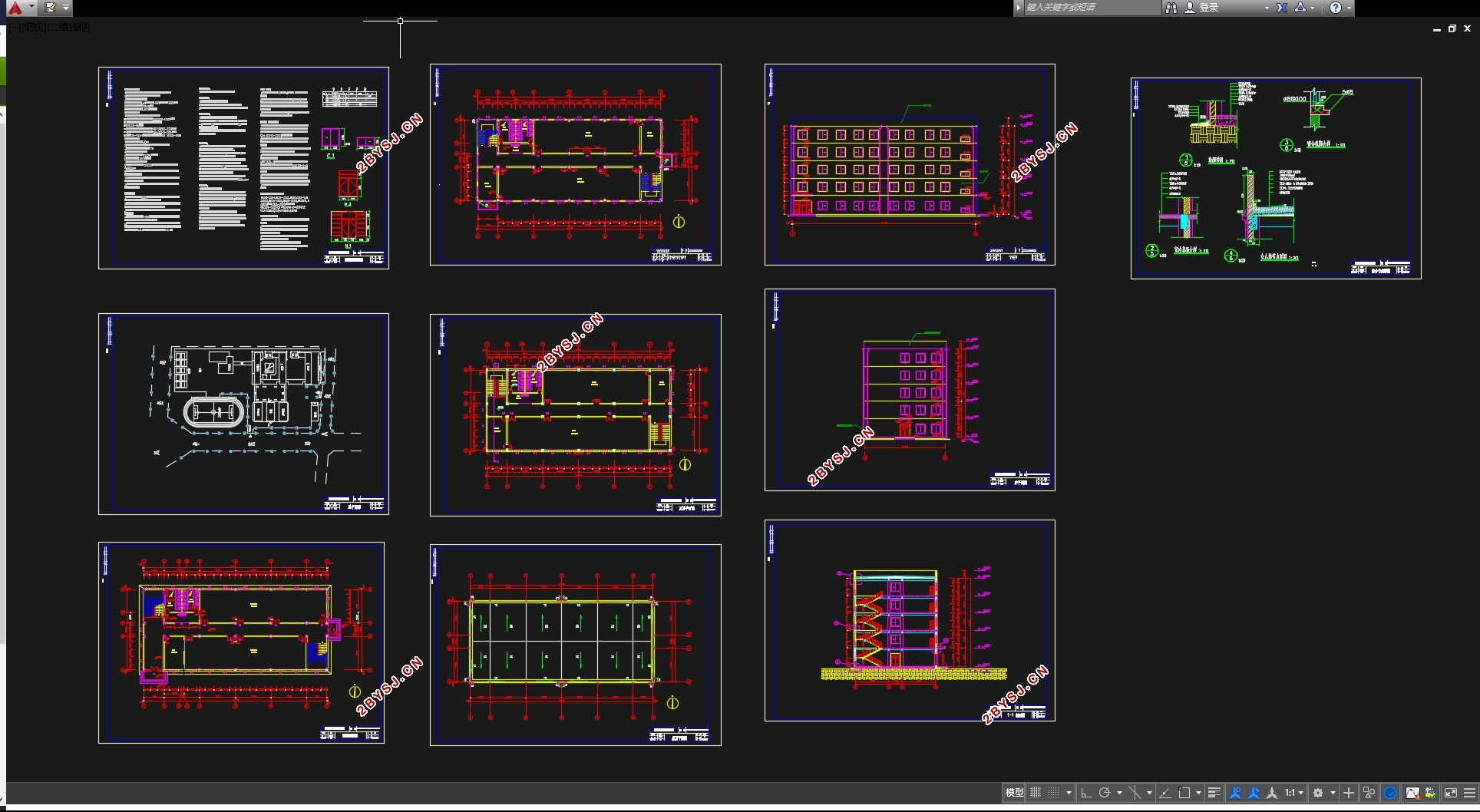Select the side elevation drawing sheet

(910, 390)
